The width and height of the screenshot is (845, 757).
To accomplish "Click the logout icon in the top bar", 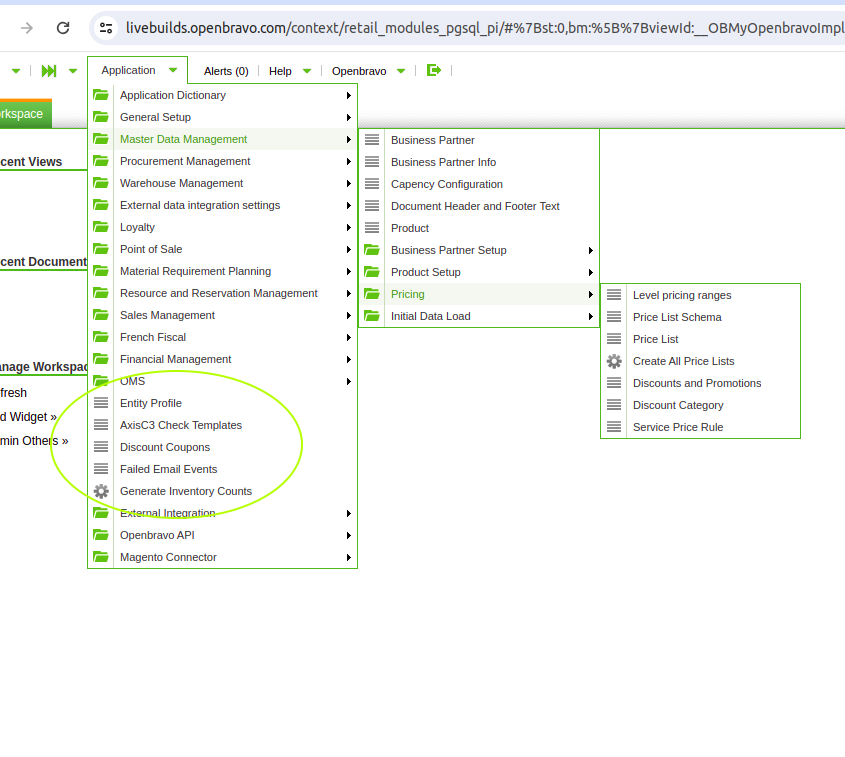I will pyautogui.click(x=433, y=71).
